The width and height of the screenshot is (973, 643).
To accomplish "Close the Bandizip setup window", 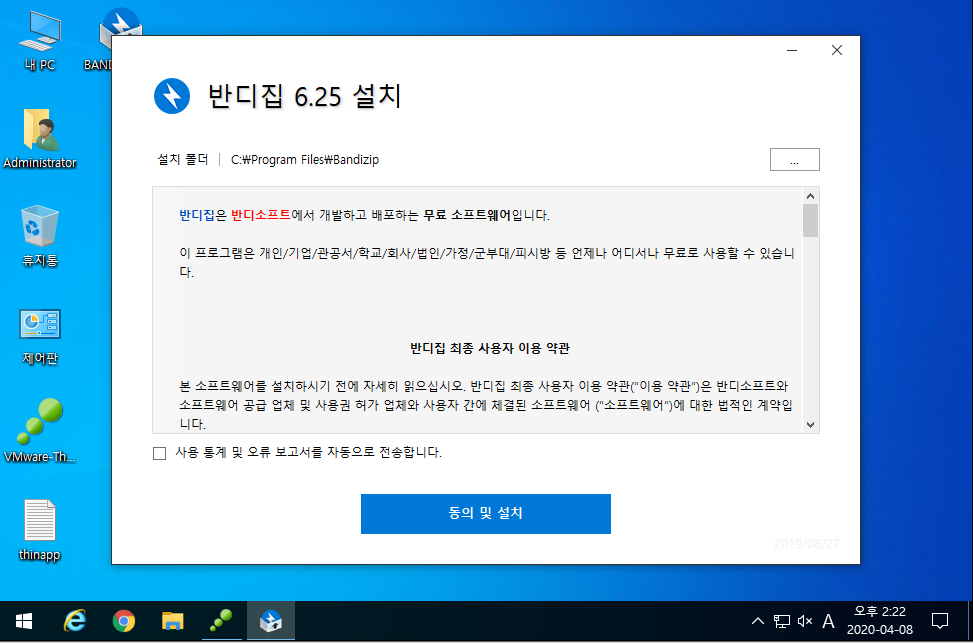I will (x=836, y=51).
